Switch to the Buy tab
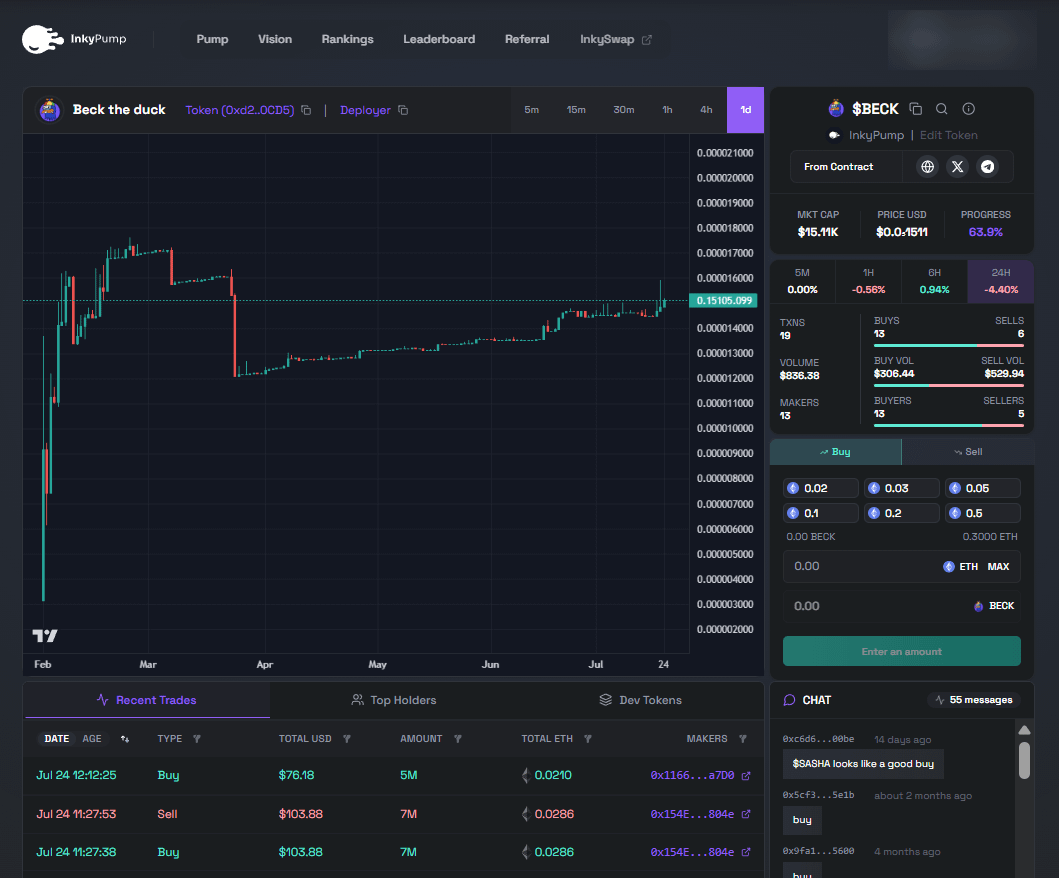Image resolution: width=1059 pixels, height=878 pixels. tap(835, 452)
